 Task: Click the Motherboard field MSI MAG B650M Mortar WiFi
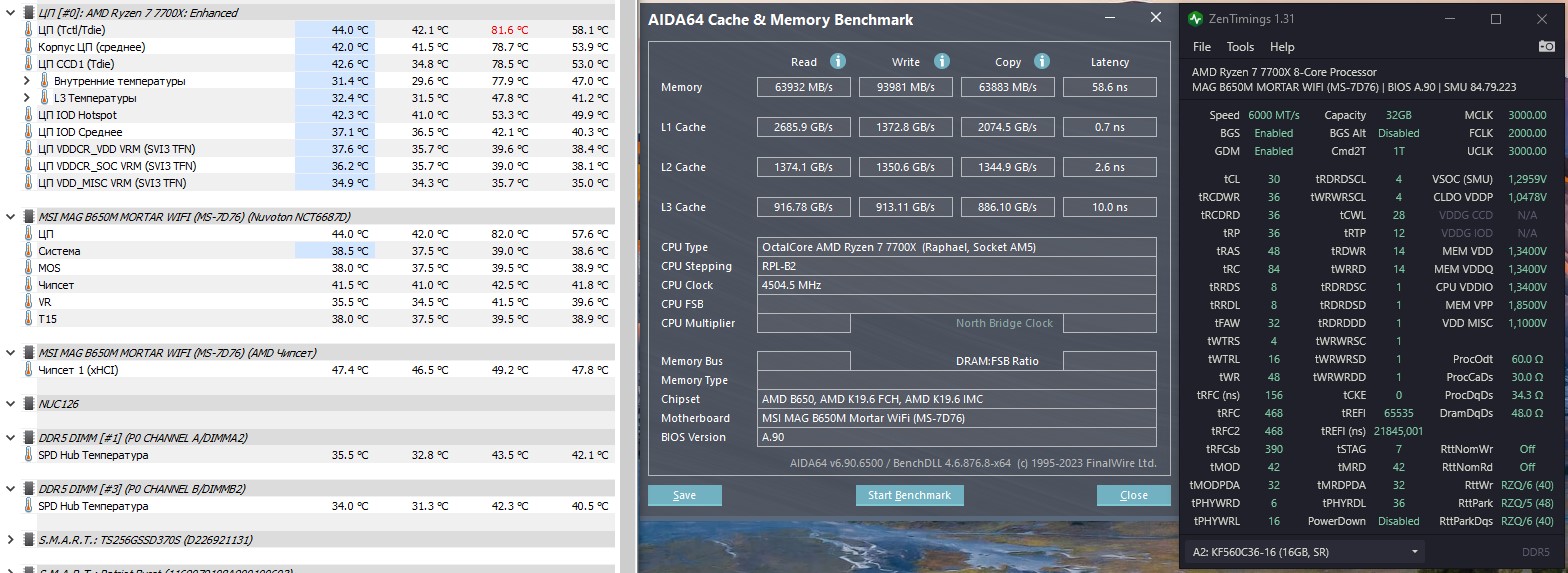(957, 418)
